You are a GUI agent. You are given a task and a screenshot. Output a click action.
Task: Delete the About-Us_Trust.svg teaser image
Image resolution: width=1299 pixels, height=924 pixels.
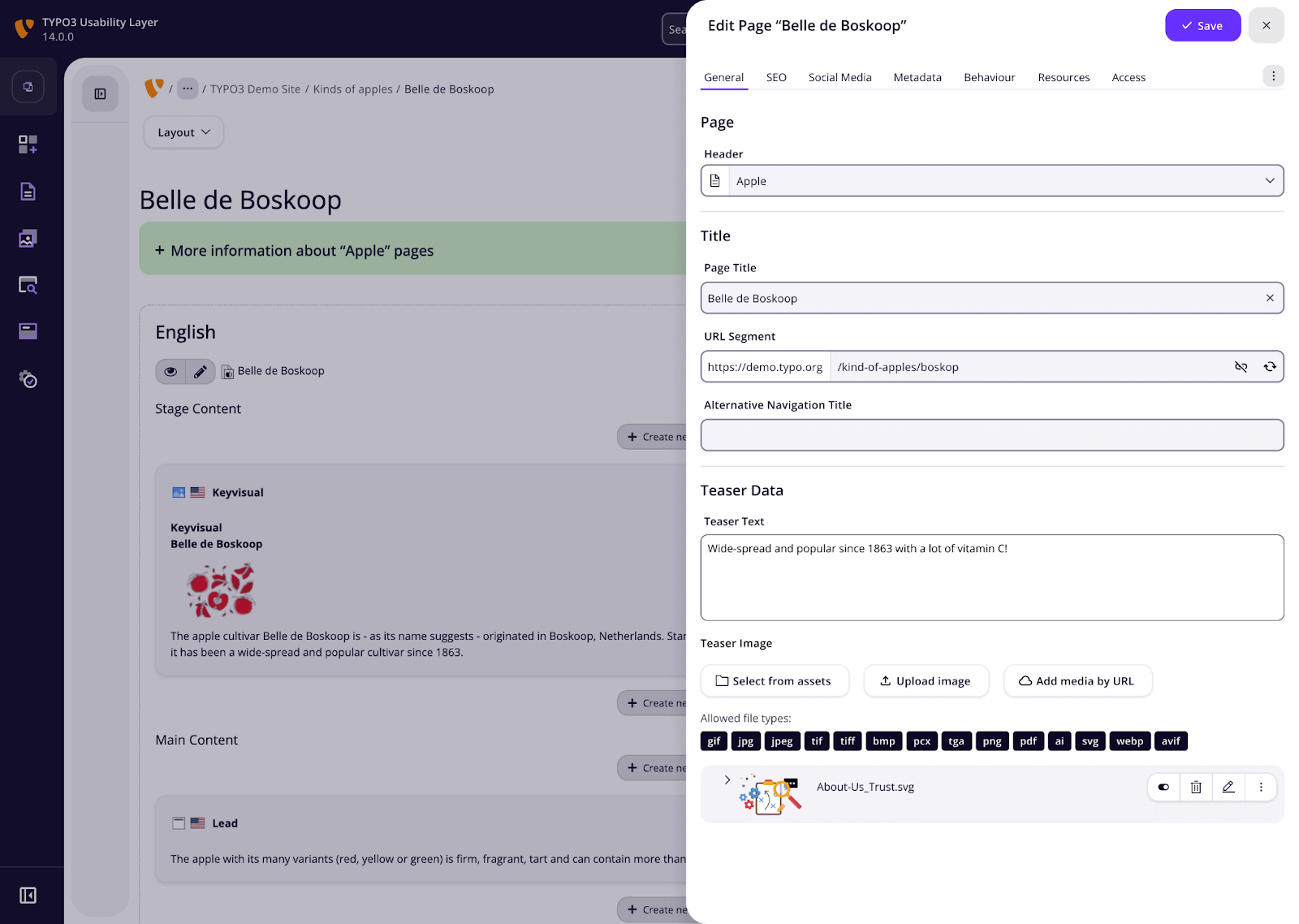[x=1195, y=787]
